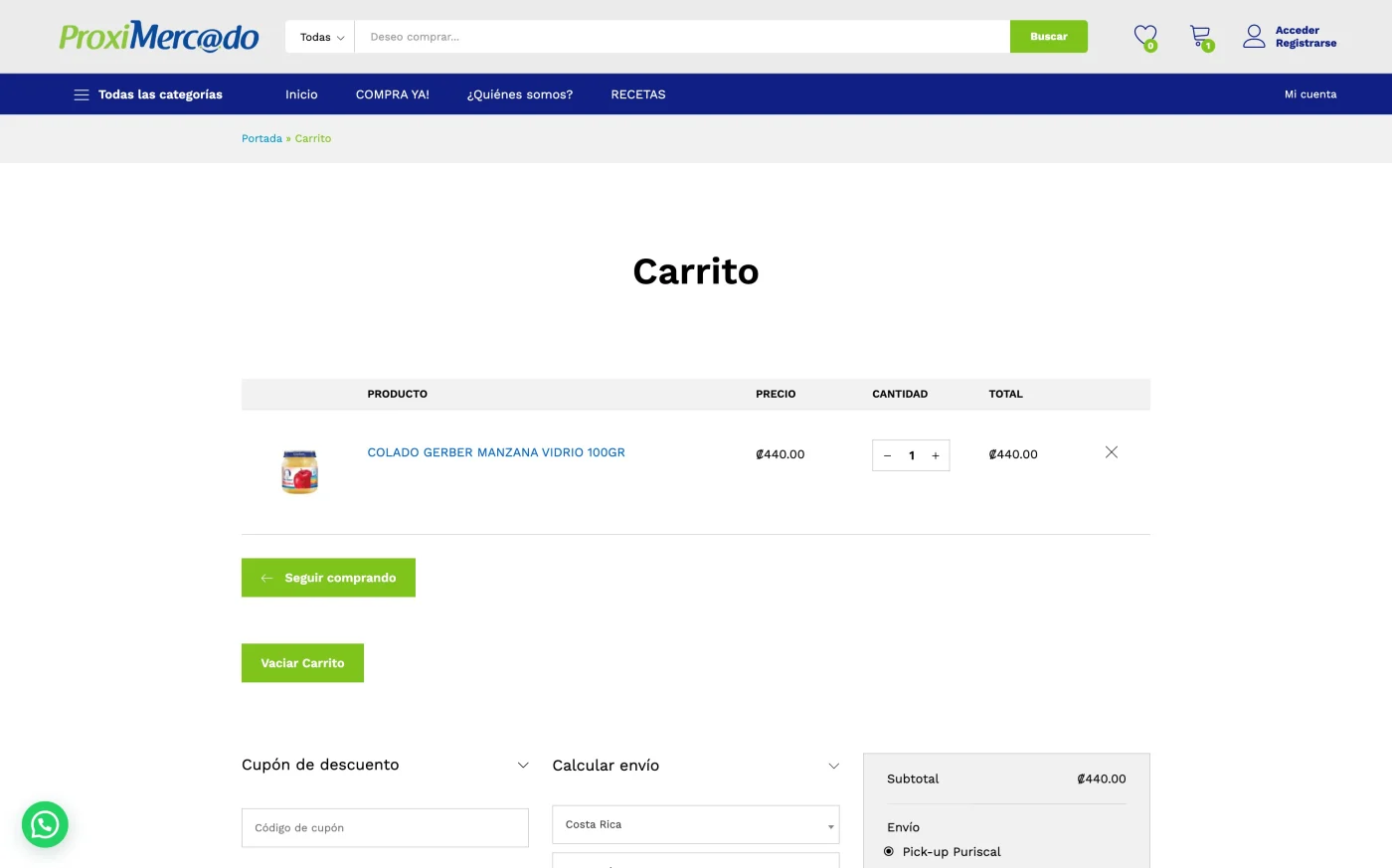This screenshot has height=868, width=1392.
Task: Click the quantity number field
Action: 911,455
